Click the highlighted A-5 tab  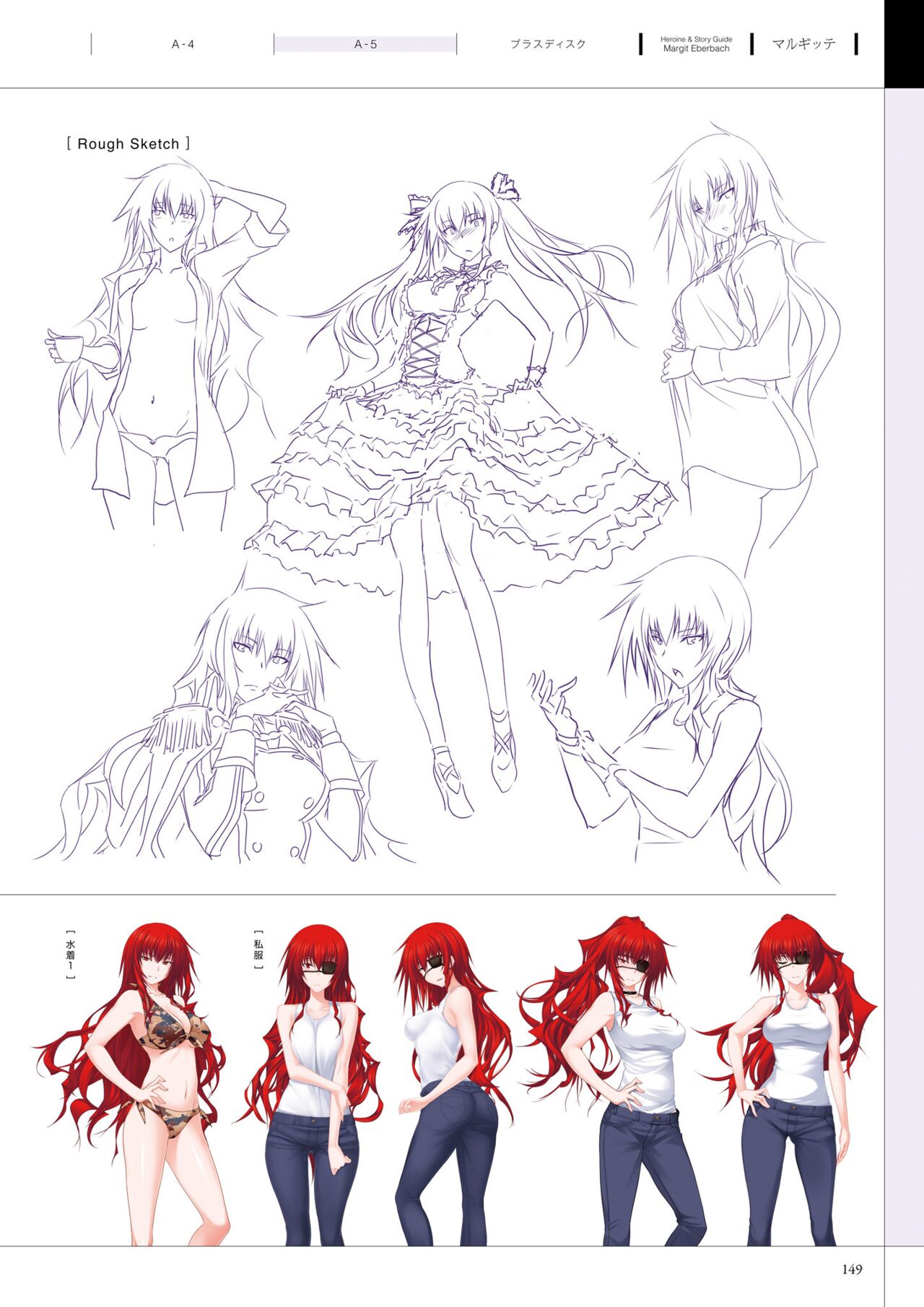365,44
